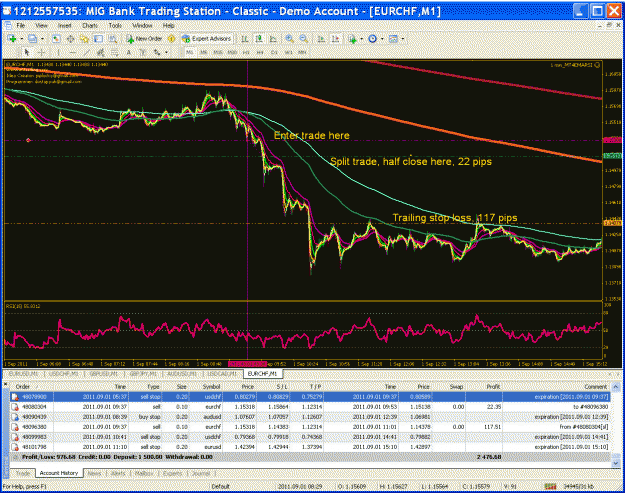Expand the Indicators dropdown arrow

pyautogui.click(x=362, y=39)
